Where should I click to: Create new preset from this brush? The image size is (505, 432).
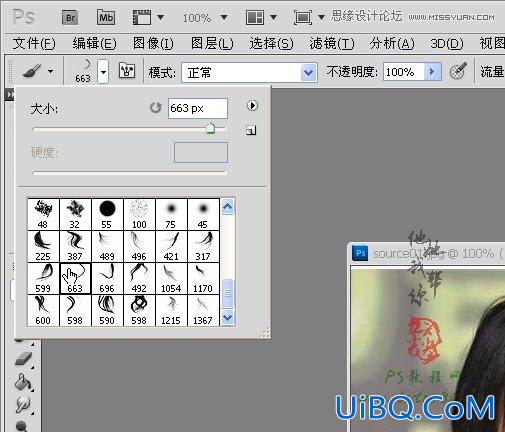[251, 130]
